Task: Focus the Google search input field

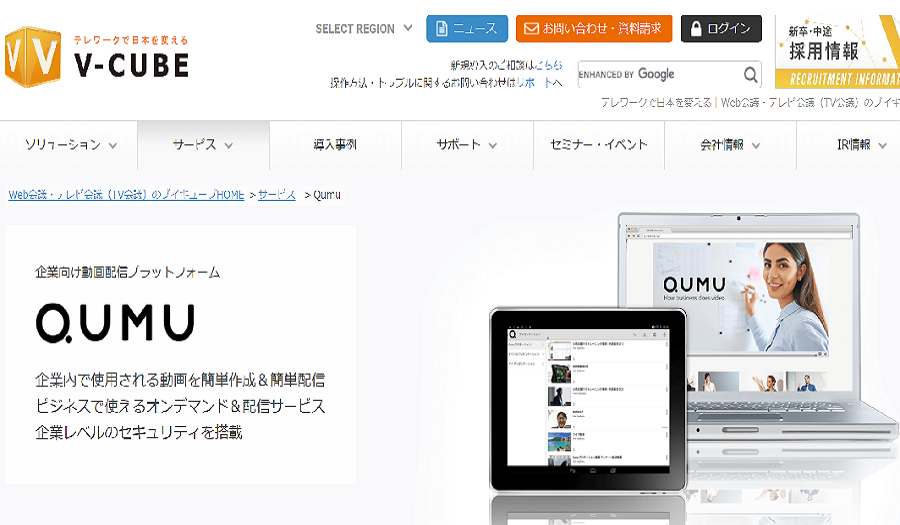Action: [659, 74]
